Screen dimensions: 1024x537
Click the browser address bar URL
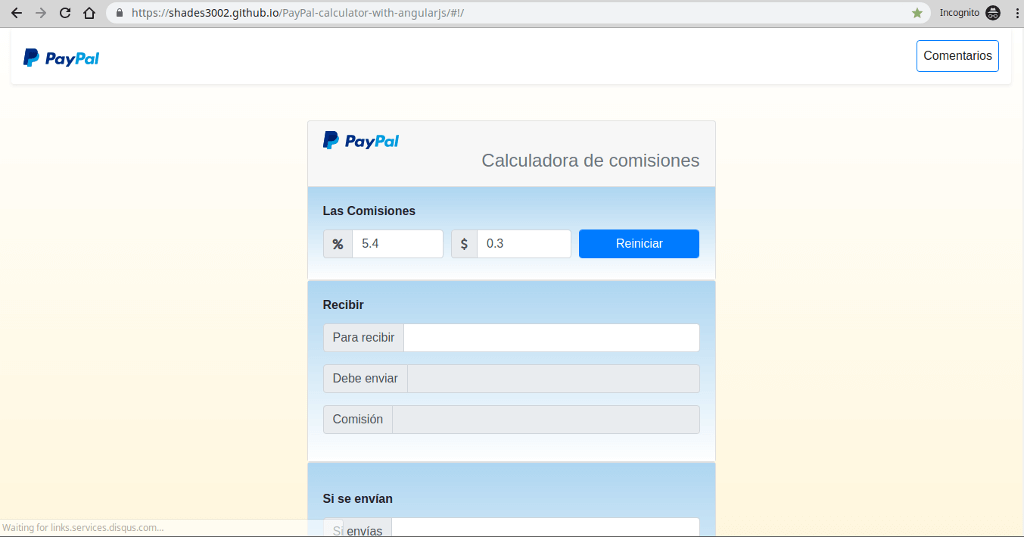coord(298,13)
